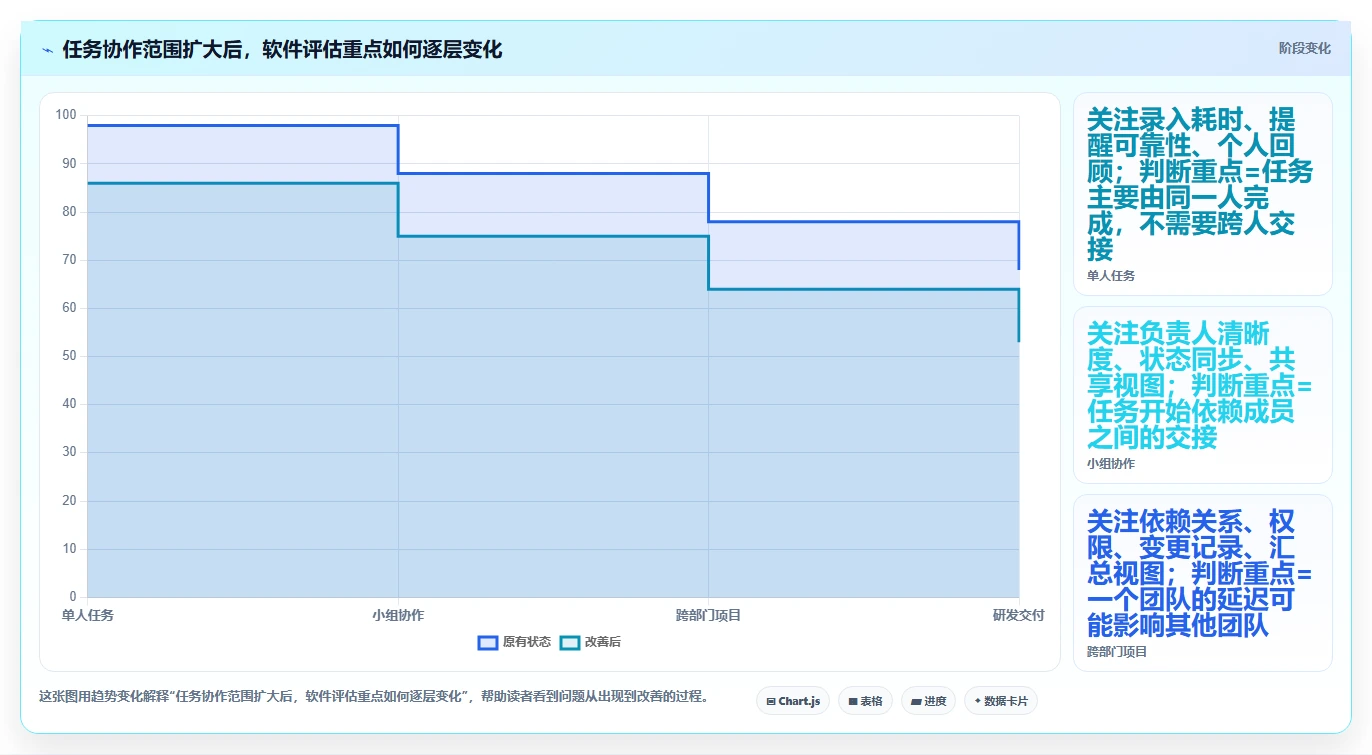Click the 30 y-axis value

click(x=69, y=452)
